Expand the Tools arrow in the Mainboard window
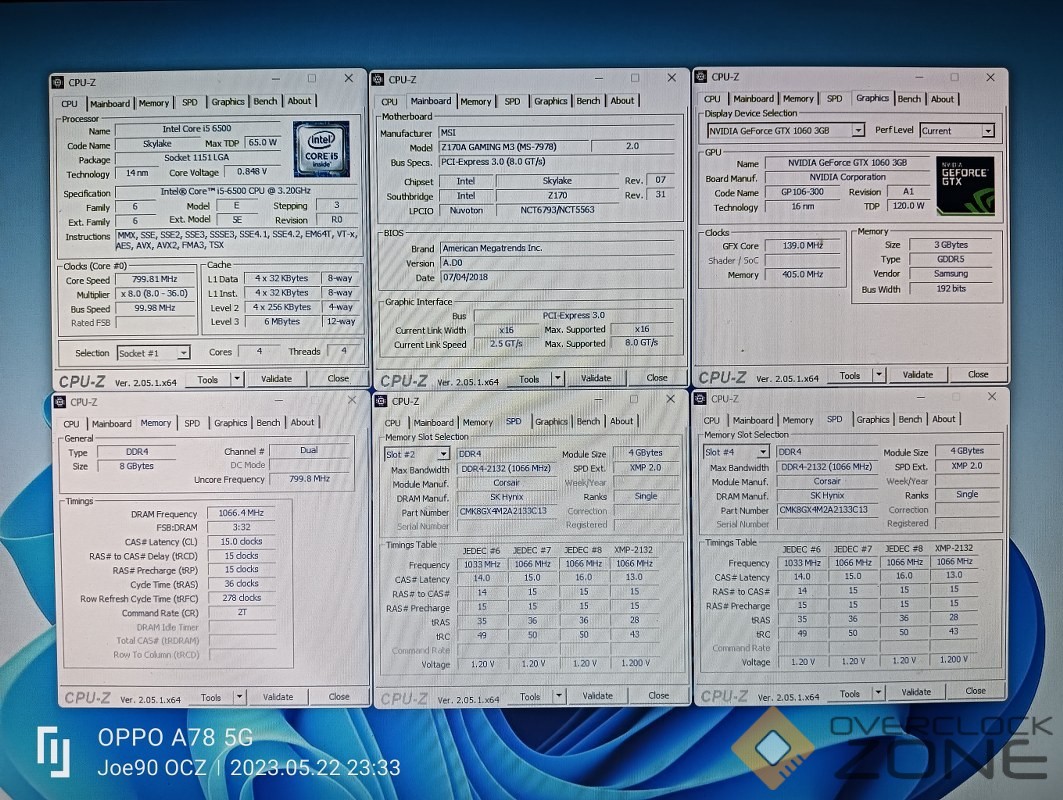The image size is (1063, 800). tap(557, 378)
